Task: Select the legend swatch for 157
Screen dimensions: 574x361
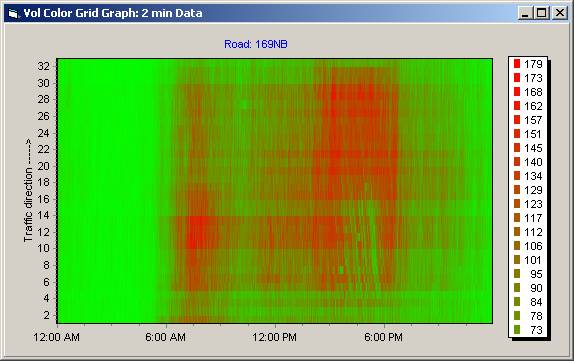Action: [x=517, y=120]
